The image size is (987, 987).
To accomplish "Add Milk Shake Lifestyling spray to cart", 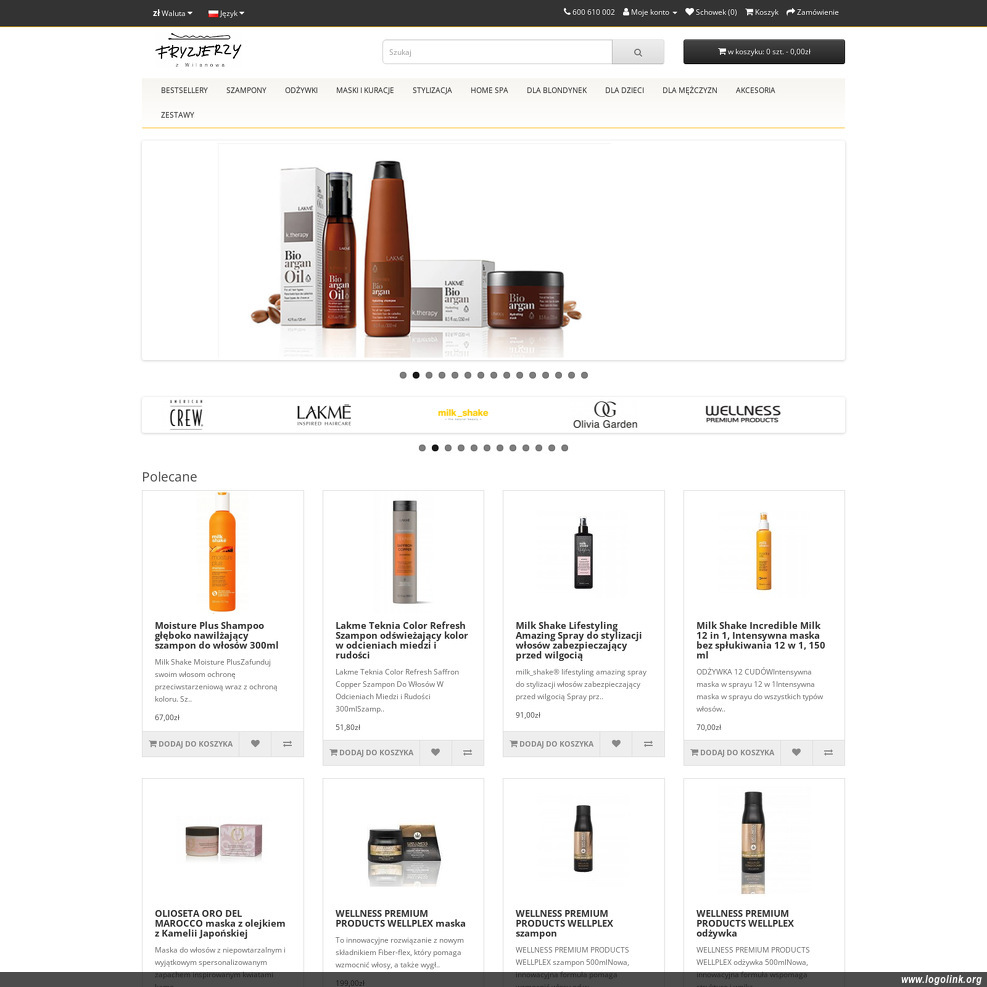I will (551, 744).
